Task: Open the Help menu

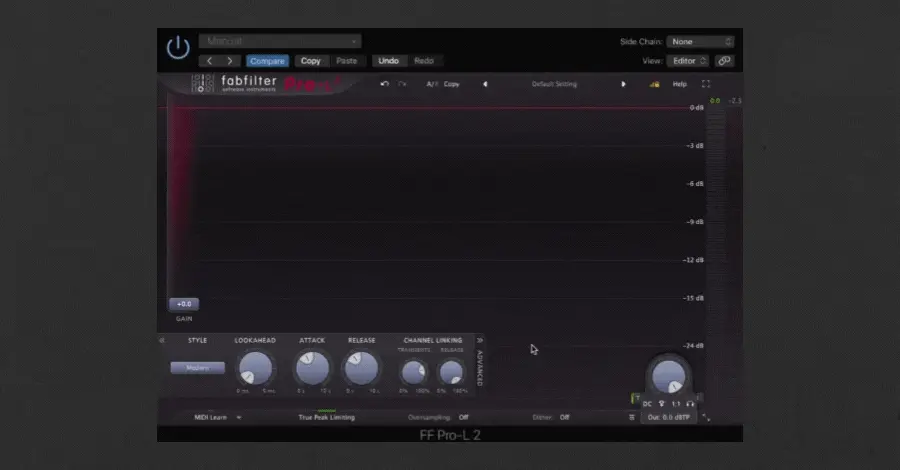Action: point(680,84)
